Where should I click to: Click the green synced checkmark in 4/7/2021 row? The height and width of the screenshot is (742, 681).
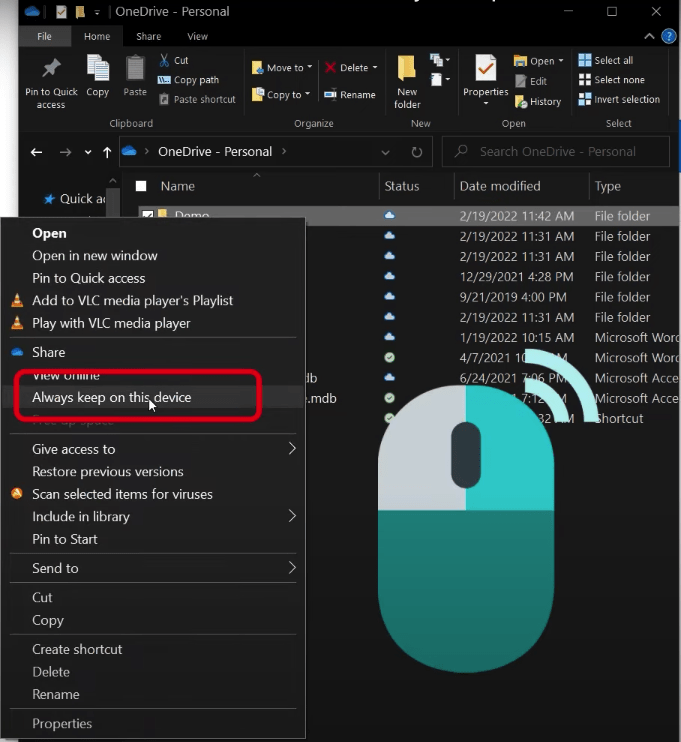pyautogui.click(x=389, y=357)
